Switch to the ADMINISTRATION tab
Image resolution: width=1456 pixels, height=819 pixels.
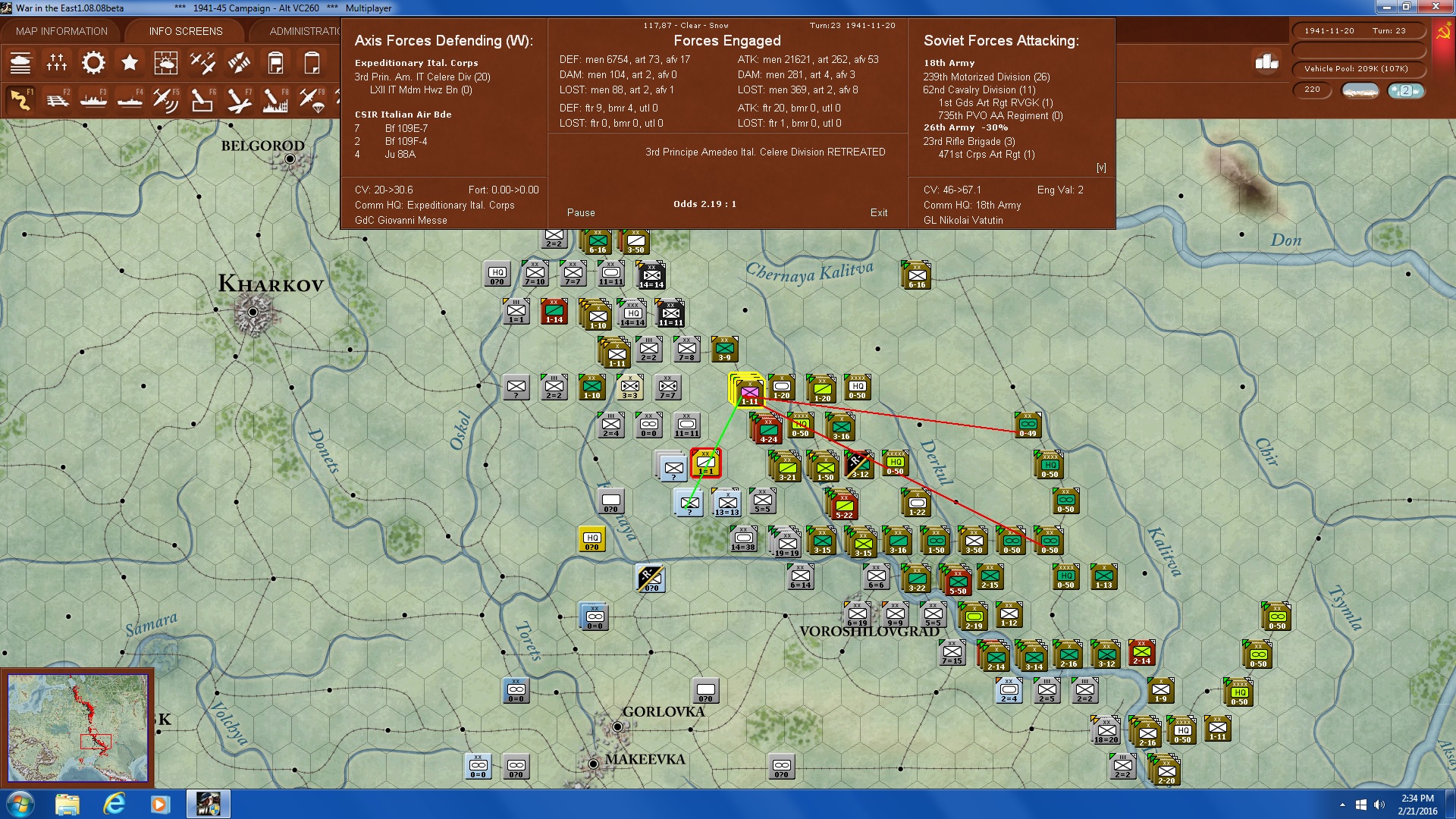coord(303,31)
